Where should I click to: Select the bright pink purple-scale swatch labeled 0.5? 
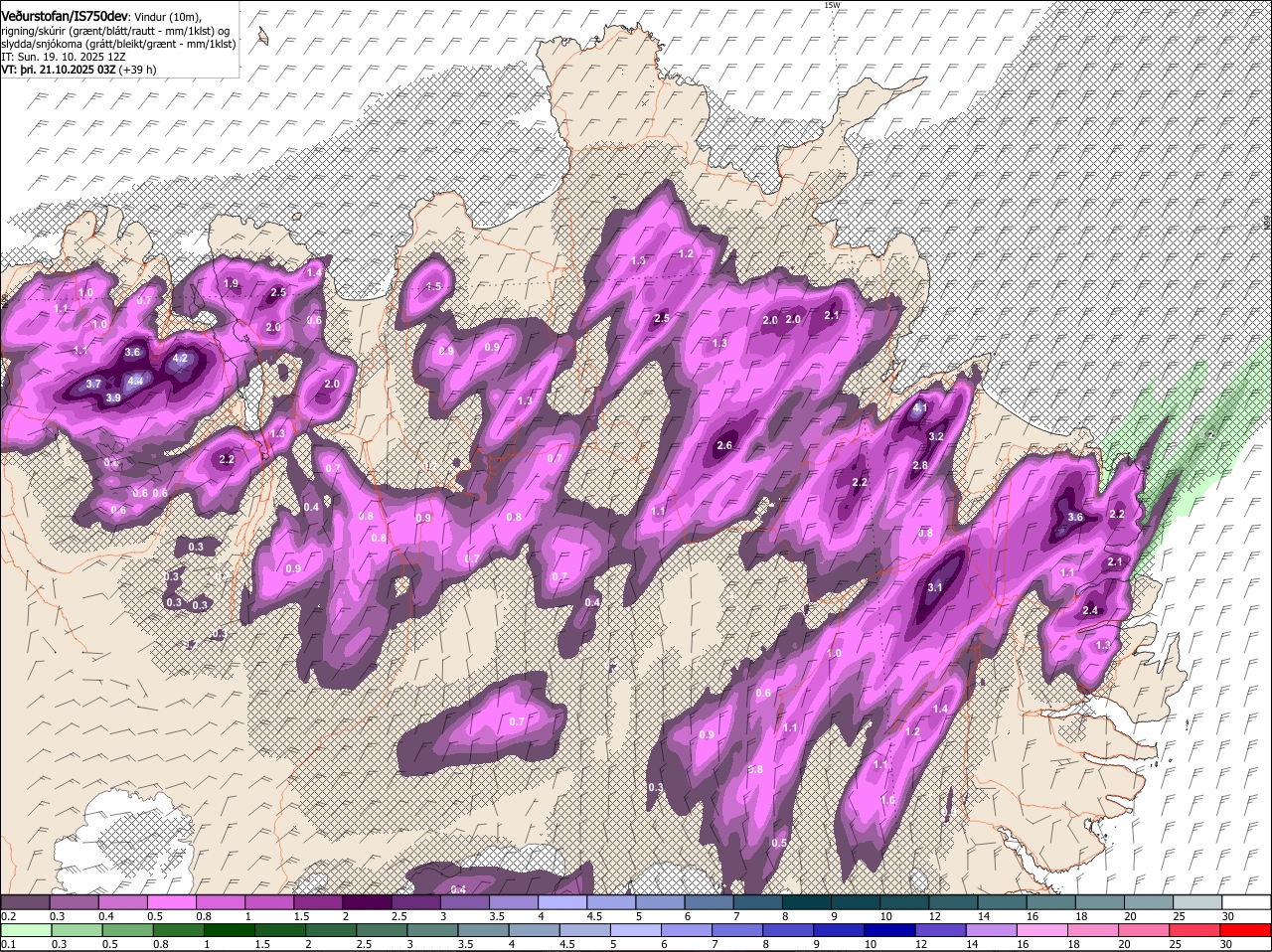click(171, 901)
